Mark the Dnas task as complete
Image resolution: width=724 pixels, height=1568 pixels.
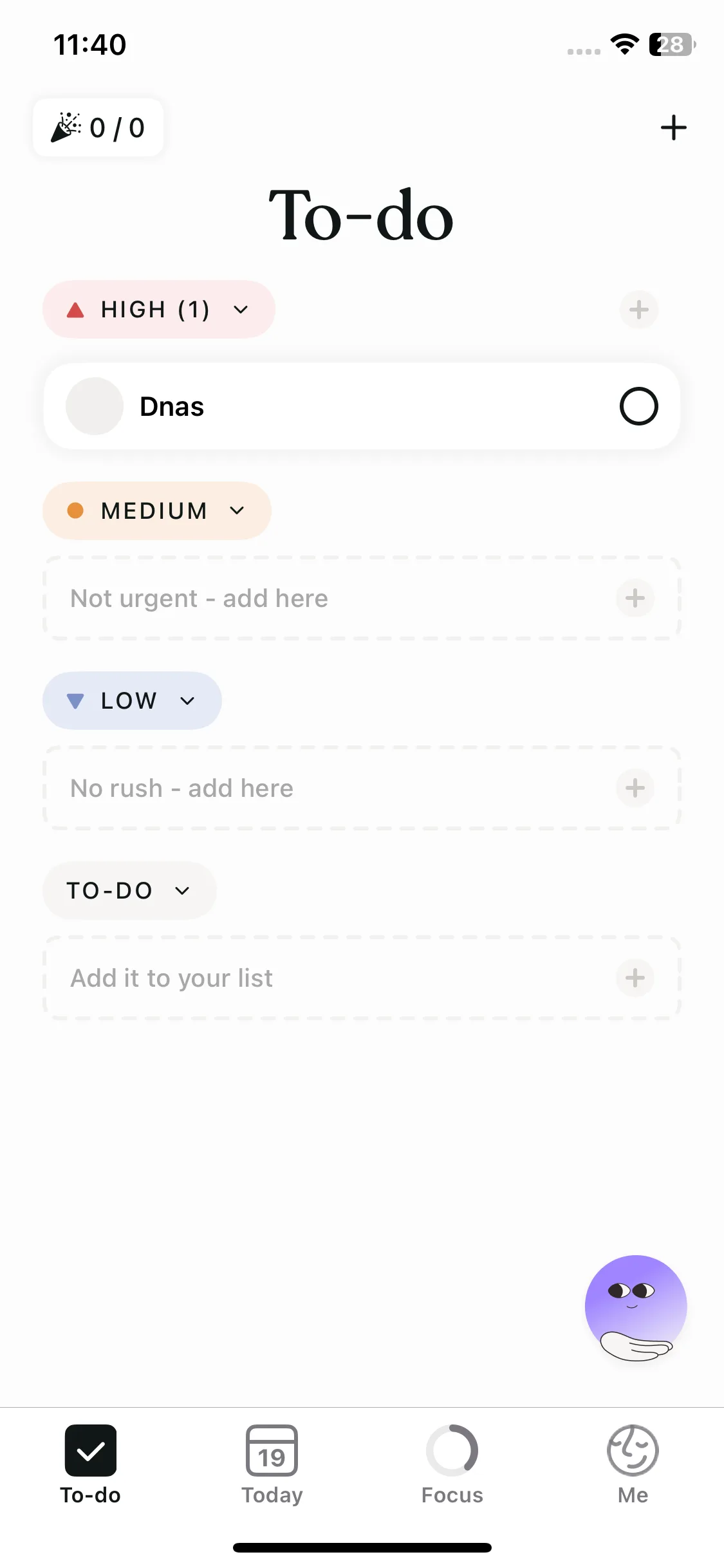(x=638, y=406)
